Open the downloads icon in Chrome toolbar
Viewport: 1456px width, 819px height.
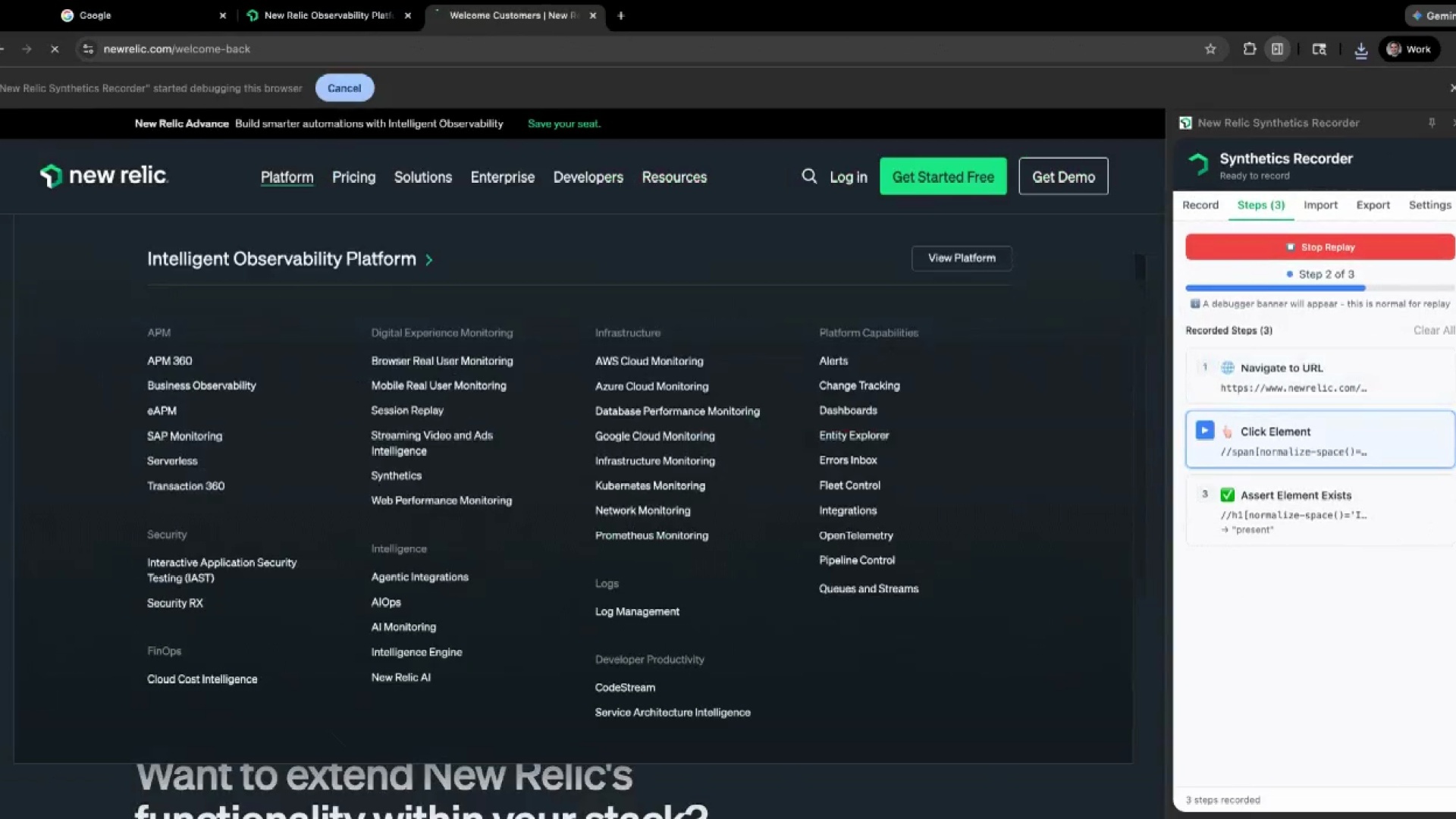click(x=1361, y=50)
